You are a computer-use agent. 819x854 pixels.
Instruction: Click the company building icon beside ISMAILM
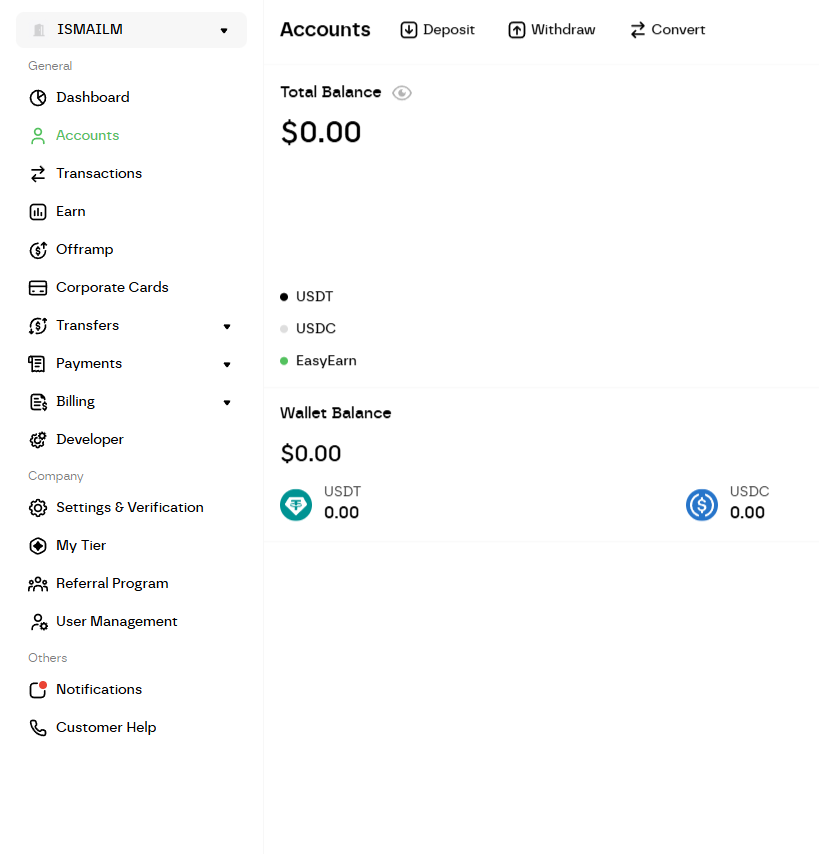pyautogui.click(x=39, y=30)
